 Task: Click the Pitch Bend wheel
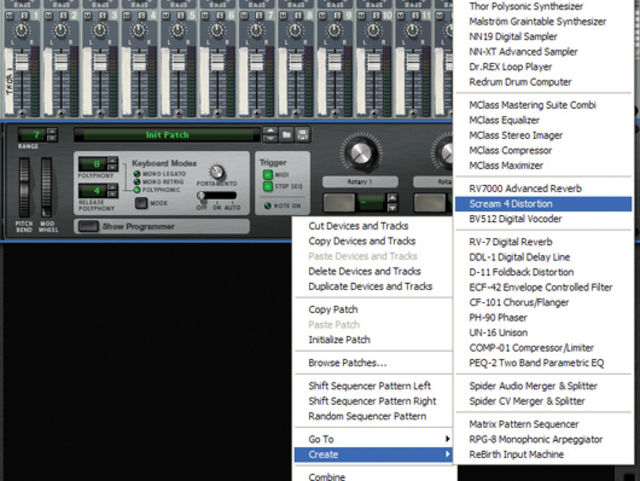(24, 188)
